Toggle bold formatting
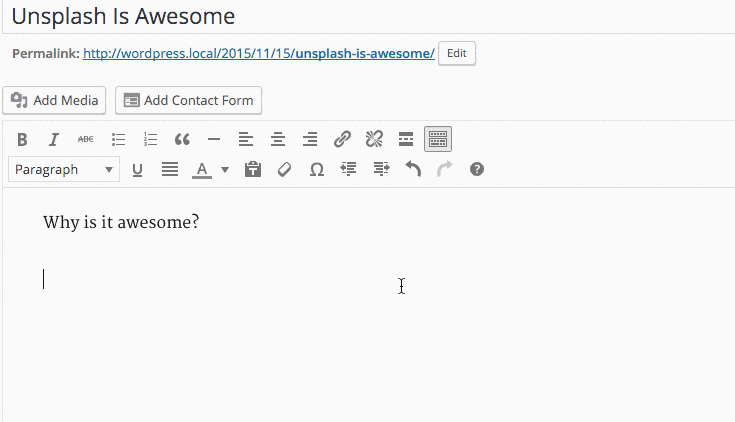Viewport: 735px width, 422px height. [22, 139]
